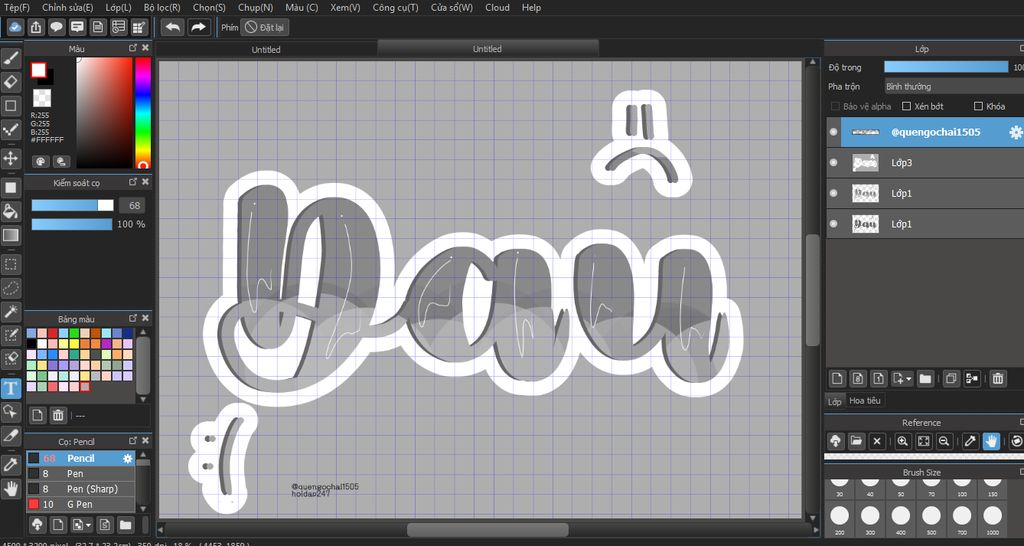This screenshot has height=546, width=1024.
Task: Select the G Pen brush
Action: point(81,504)
